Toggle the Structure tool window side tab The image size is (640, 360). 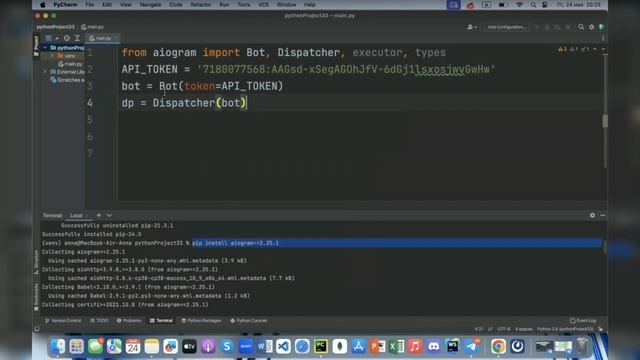(x=36, y=262)
